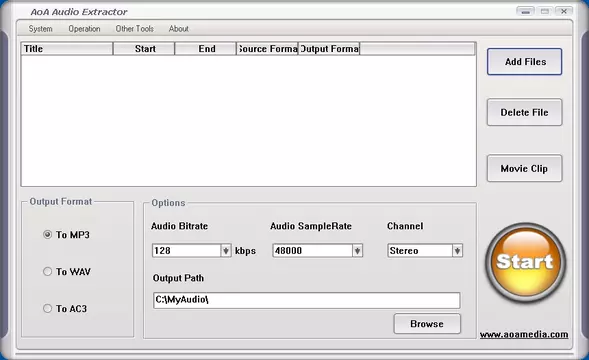Click the Stereo channel value

tap(420, 251)
